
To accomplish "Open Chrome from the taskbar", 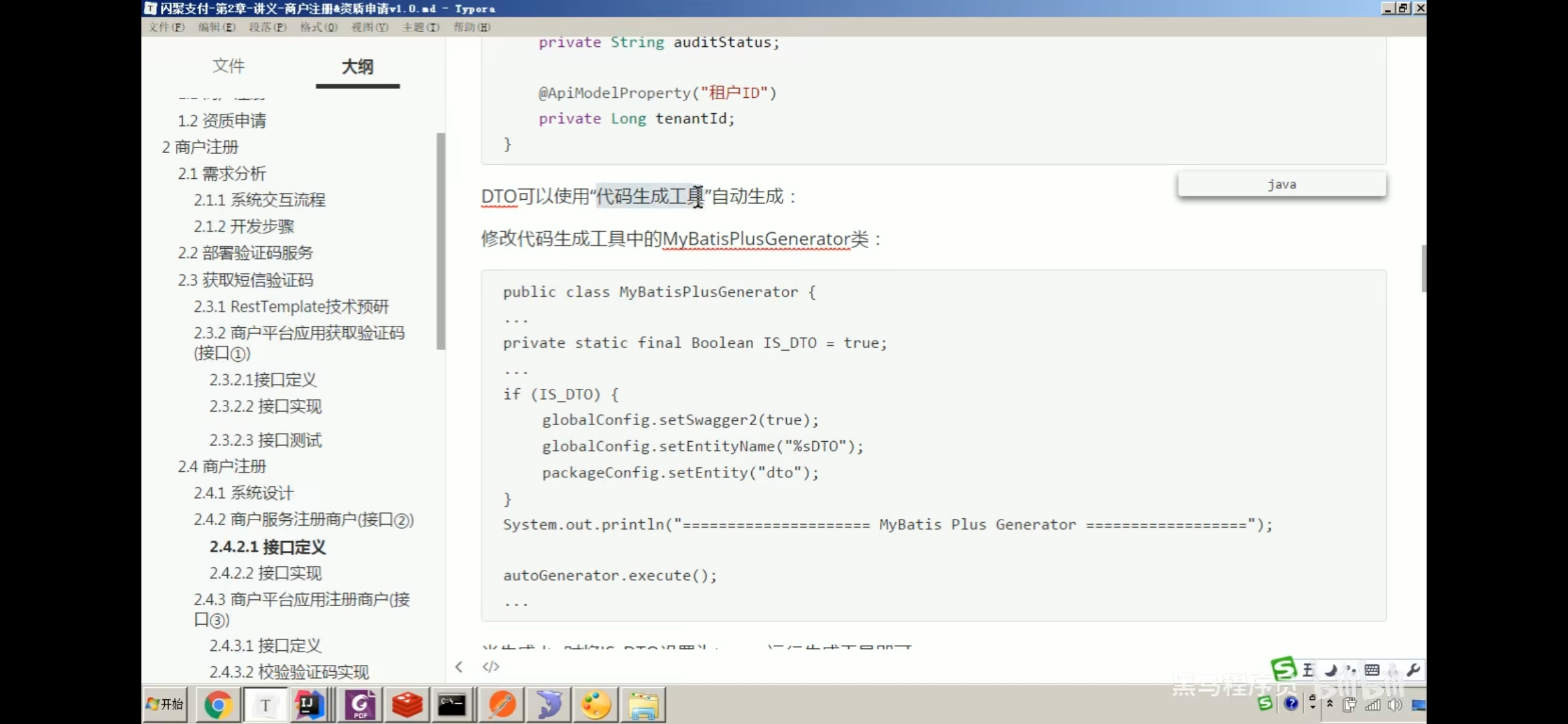I will pos(218,705).
